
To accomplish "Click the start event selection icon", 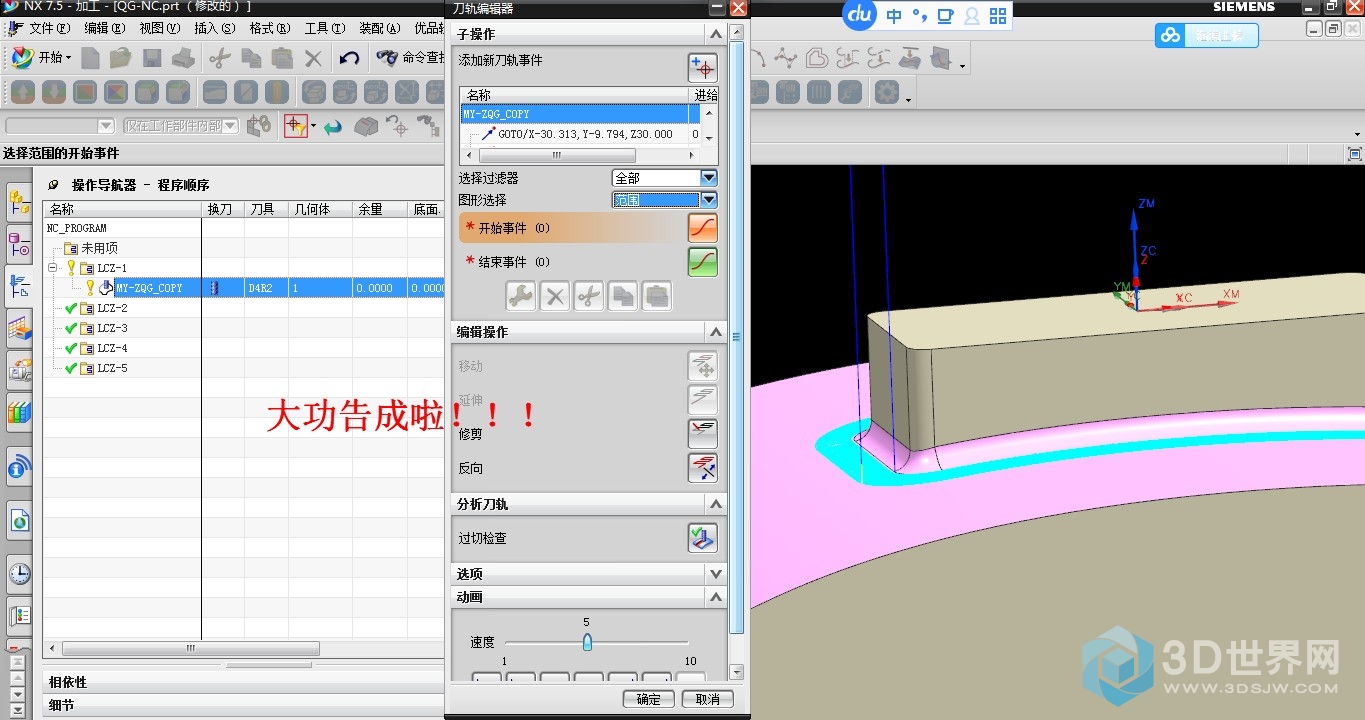I will (x=703, y=228).
